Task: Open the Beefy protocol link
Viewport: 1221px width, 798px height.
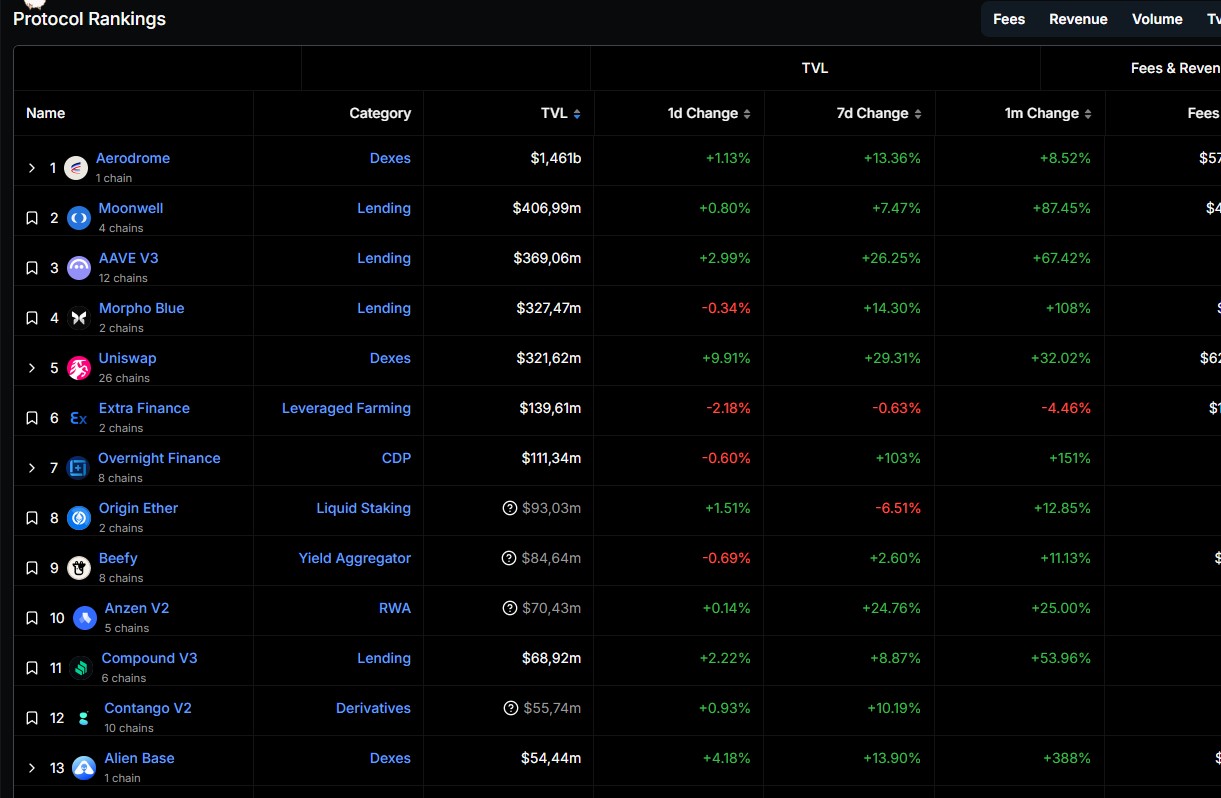Action: pyautogui.click(x=118, y=558)
